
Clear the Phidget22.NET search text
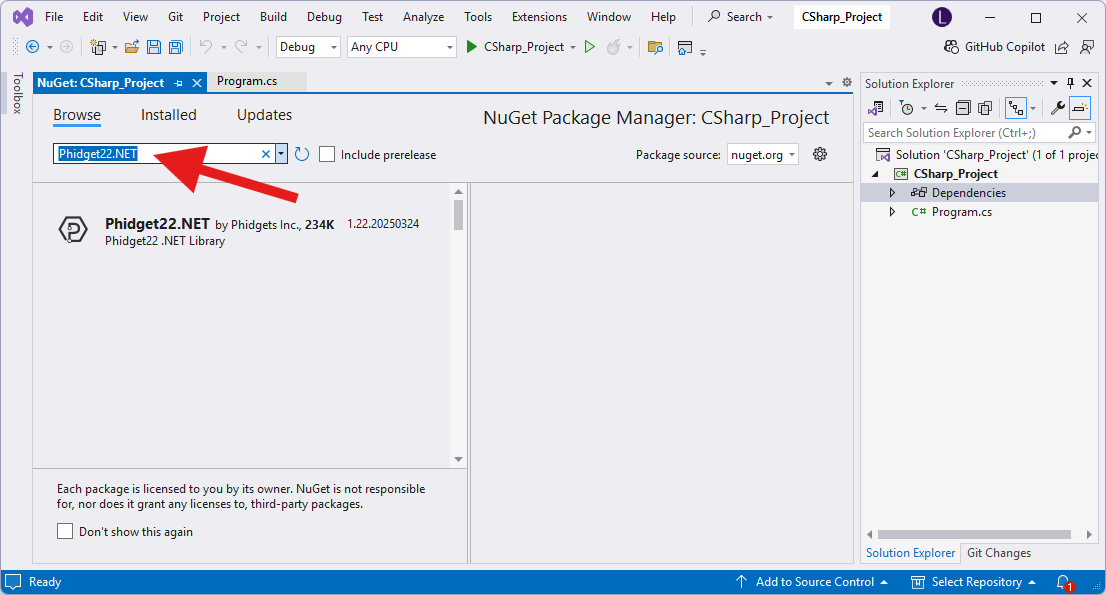coord(266,154)
